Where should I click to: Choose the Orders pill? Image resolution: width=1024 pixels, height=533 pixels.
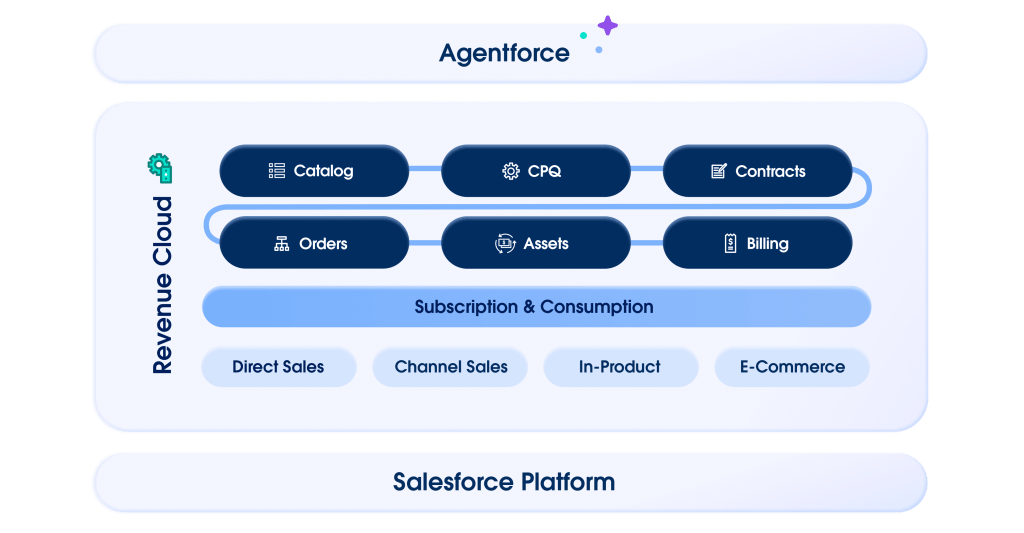[x=314, y=243]
